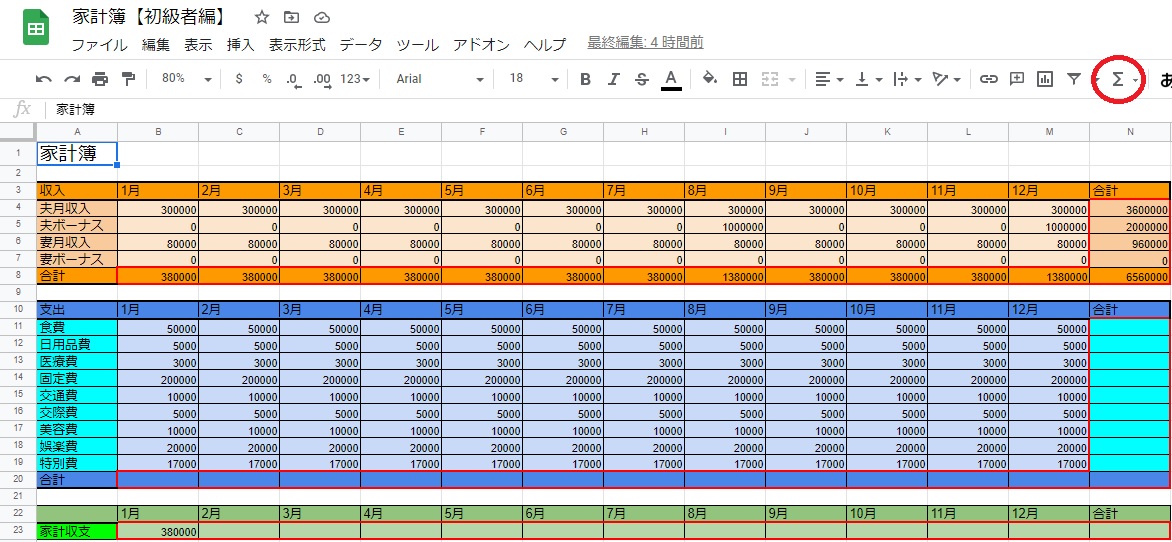Open the Sigma functions button

[1118, 79]
